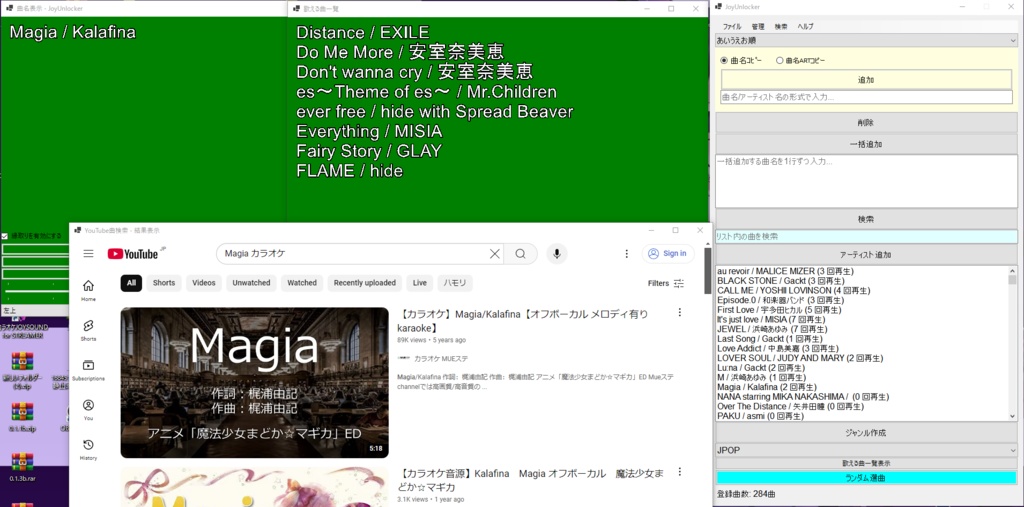The image size is (1024, 507).
Task: Click the 削除 button
Action: click(x=866, y=123)
